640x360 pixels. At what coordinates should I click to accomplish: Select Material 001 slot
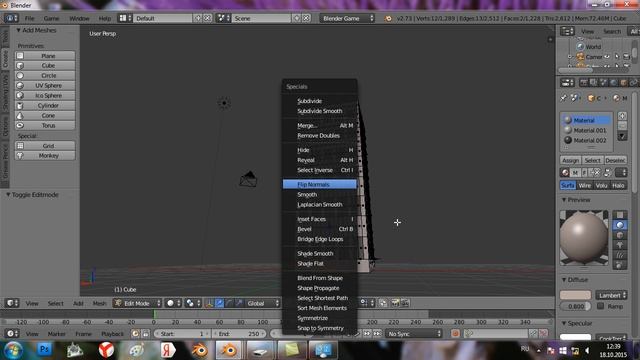tap(586, 130)
